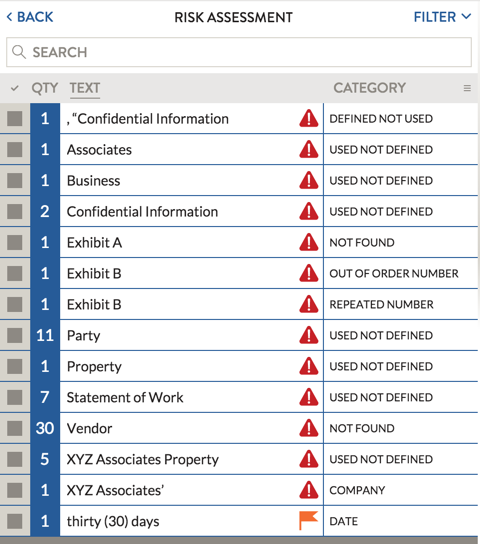Click the orange flag icon for thirty (30) days
The image size is (480, 544).
pyautogui.click(x=308, y=520)
